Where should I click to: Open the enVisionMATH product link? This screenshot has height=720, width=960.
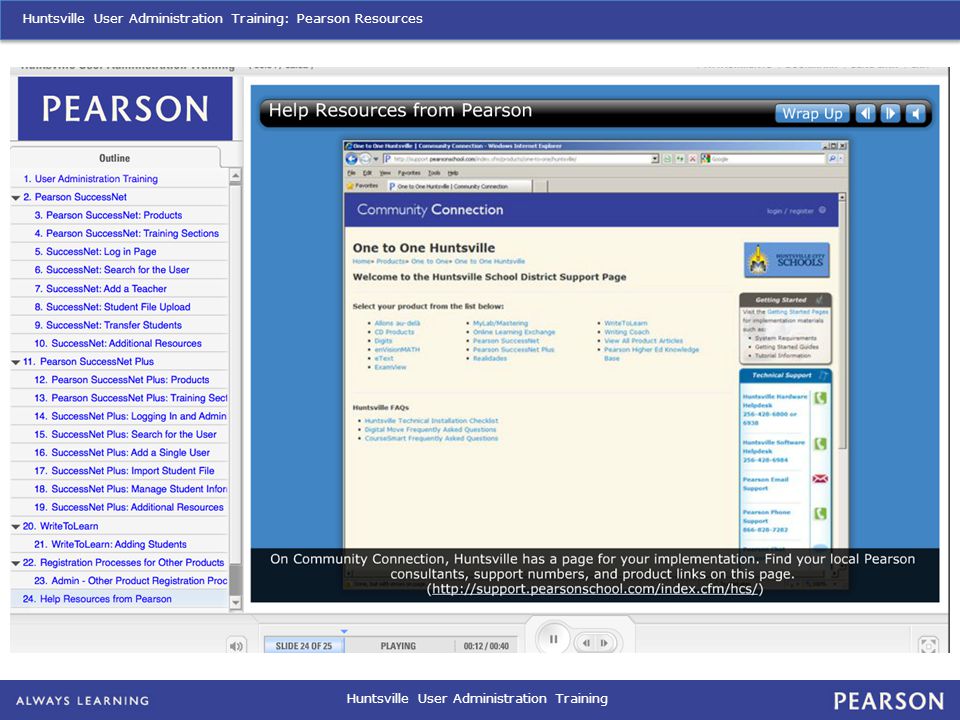click(x=397, y=350)
